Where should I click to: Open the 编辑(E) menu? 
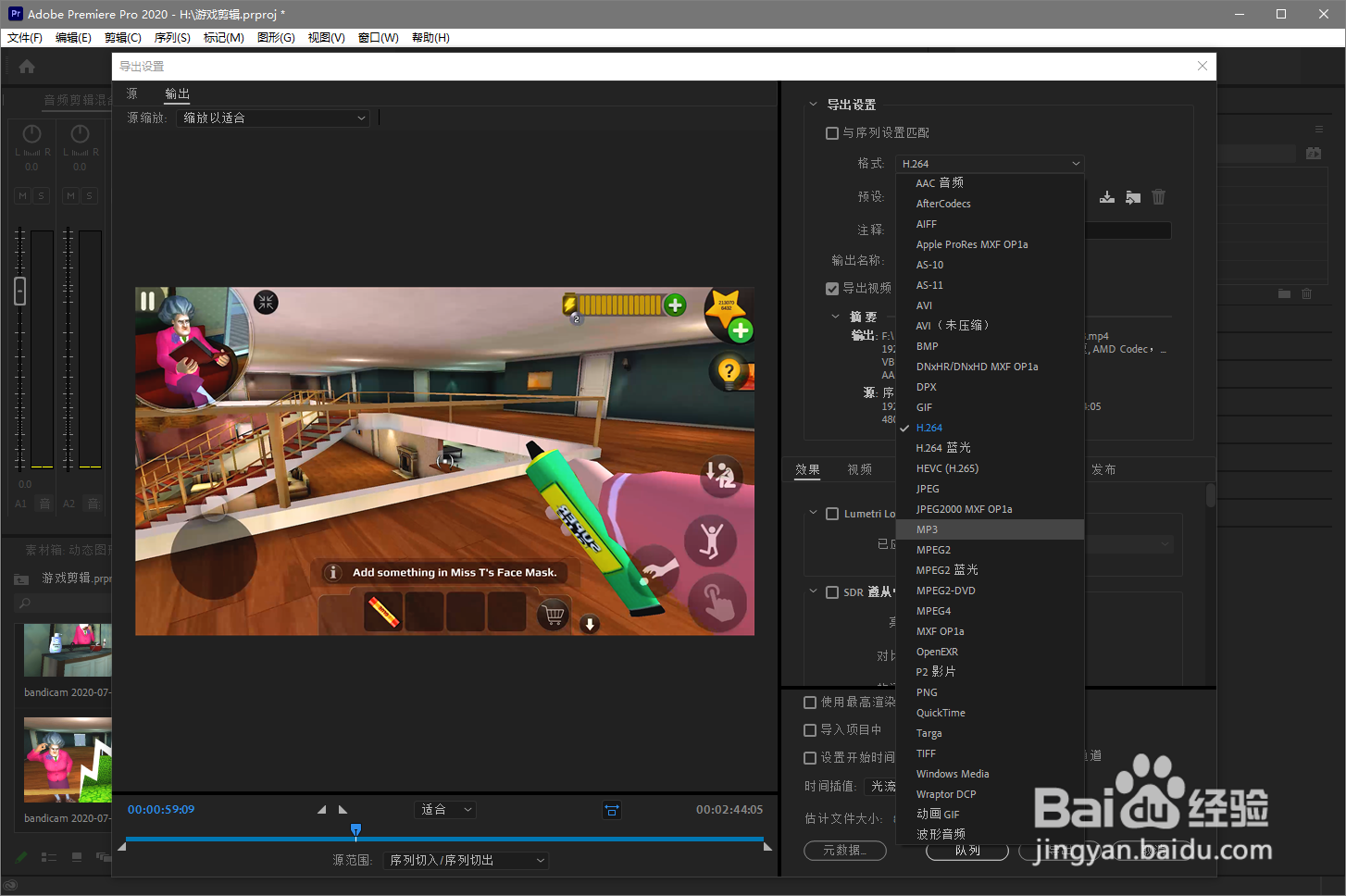(x=73, y=38)
